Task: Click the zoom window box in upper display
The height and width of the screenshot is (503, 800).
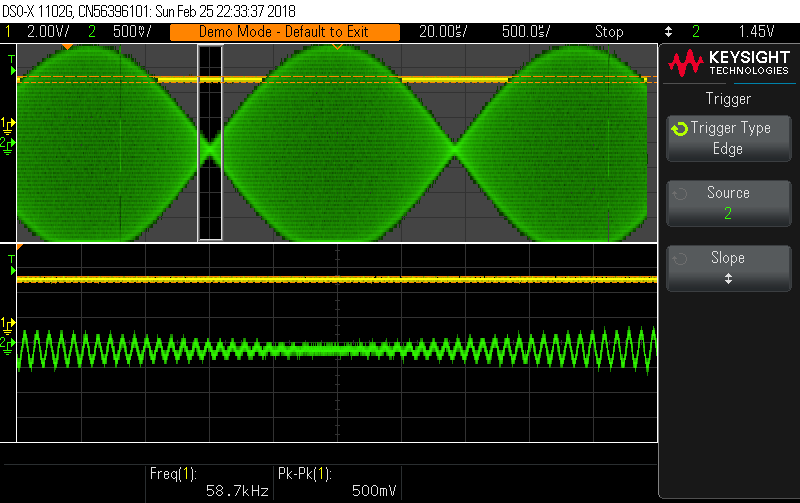Action: (210, 142)
